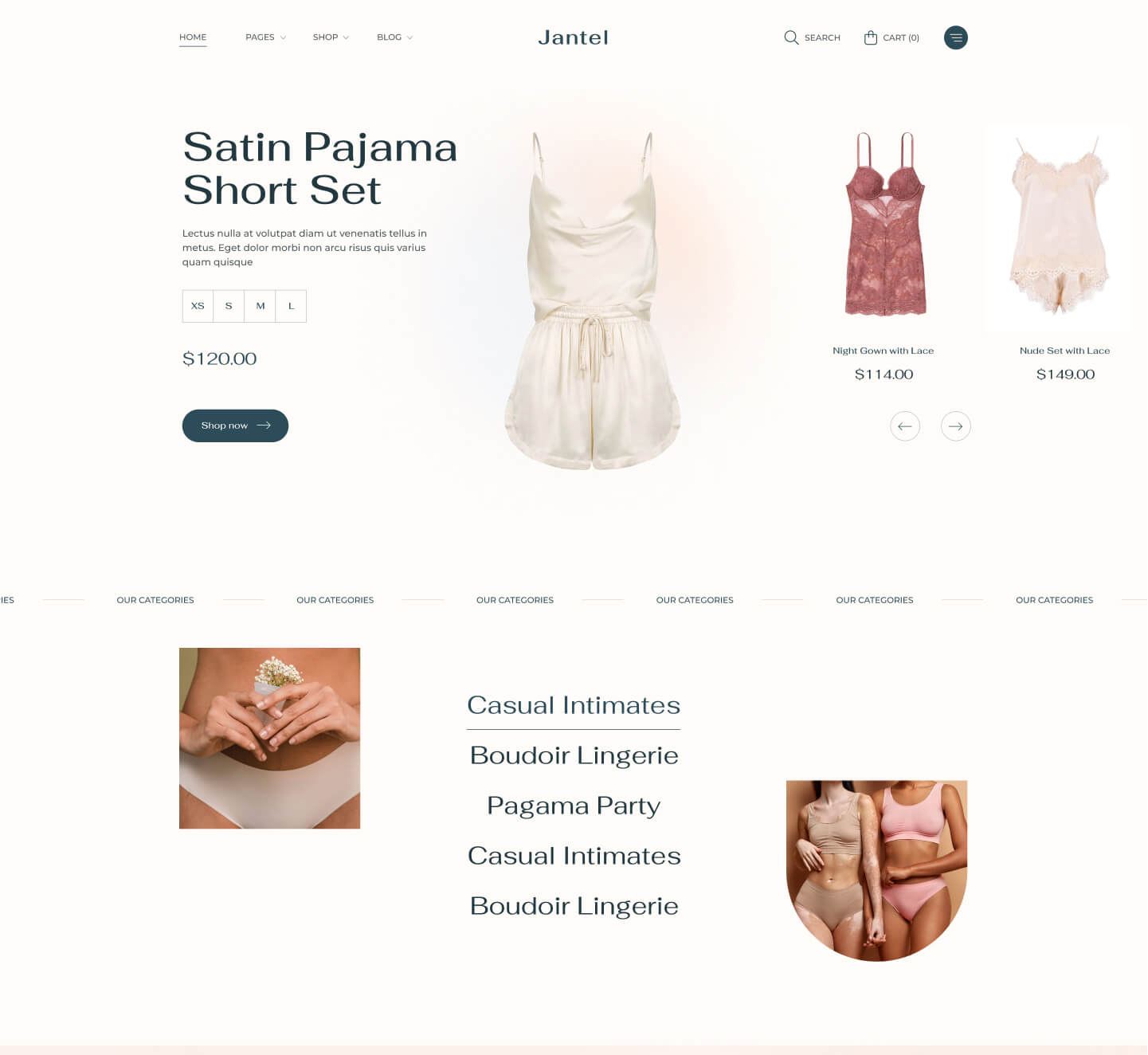Open the round hamburger menu icon
Viewport: 1148px width, 1055px height.
[956, 37]
